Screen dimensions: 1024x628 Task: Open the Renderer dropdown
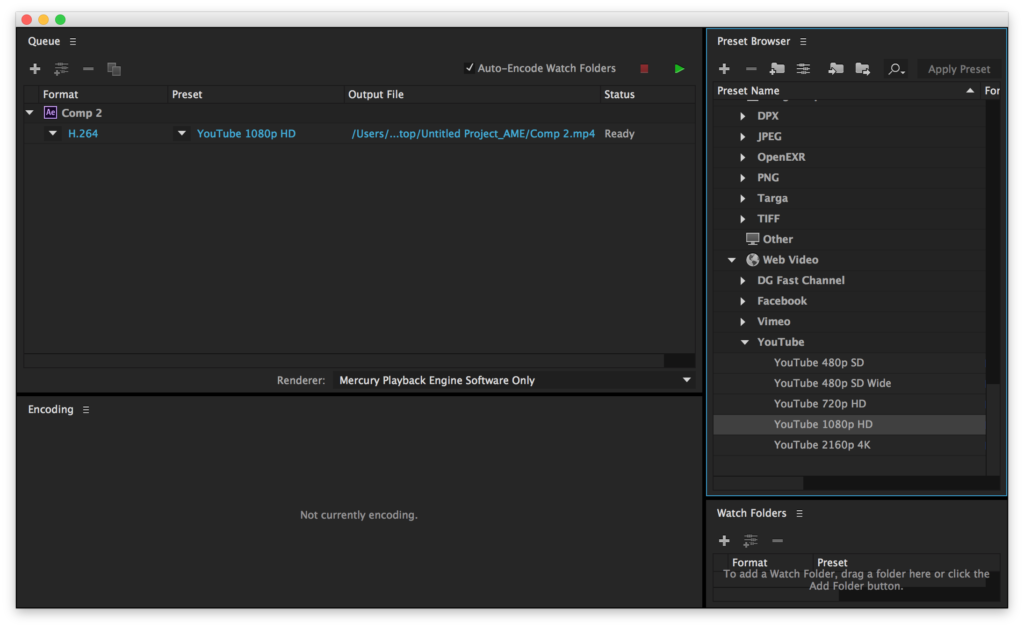tap(513, 380)
